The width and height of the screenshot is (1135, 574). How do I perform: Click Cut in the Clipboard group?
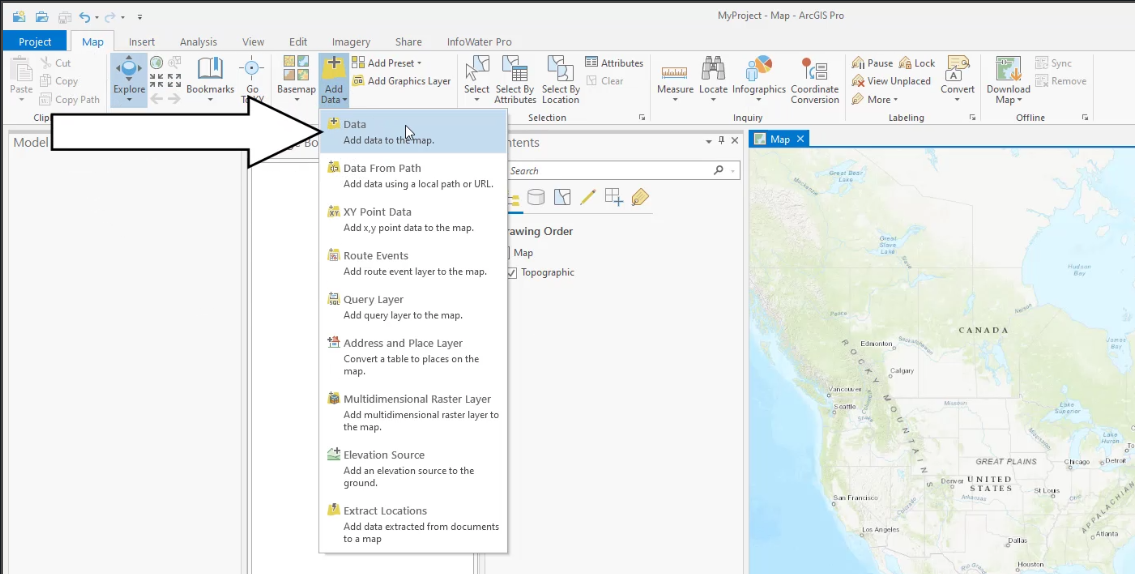click(56, 63)
